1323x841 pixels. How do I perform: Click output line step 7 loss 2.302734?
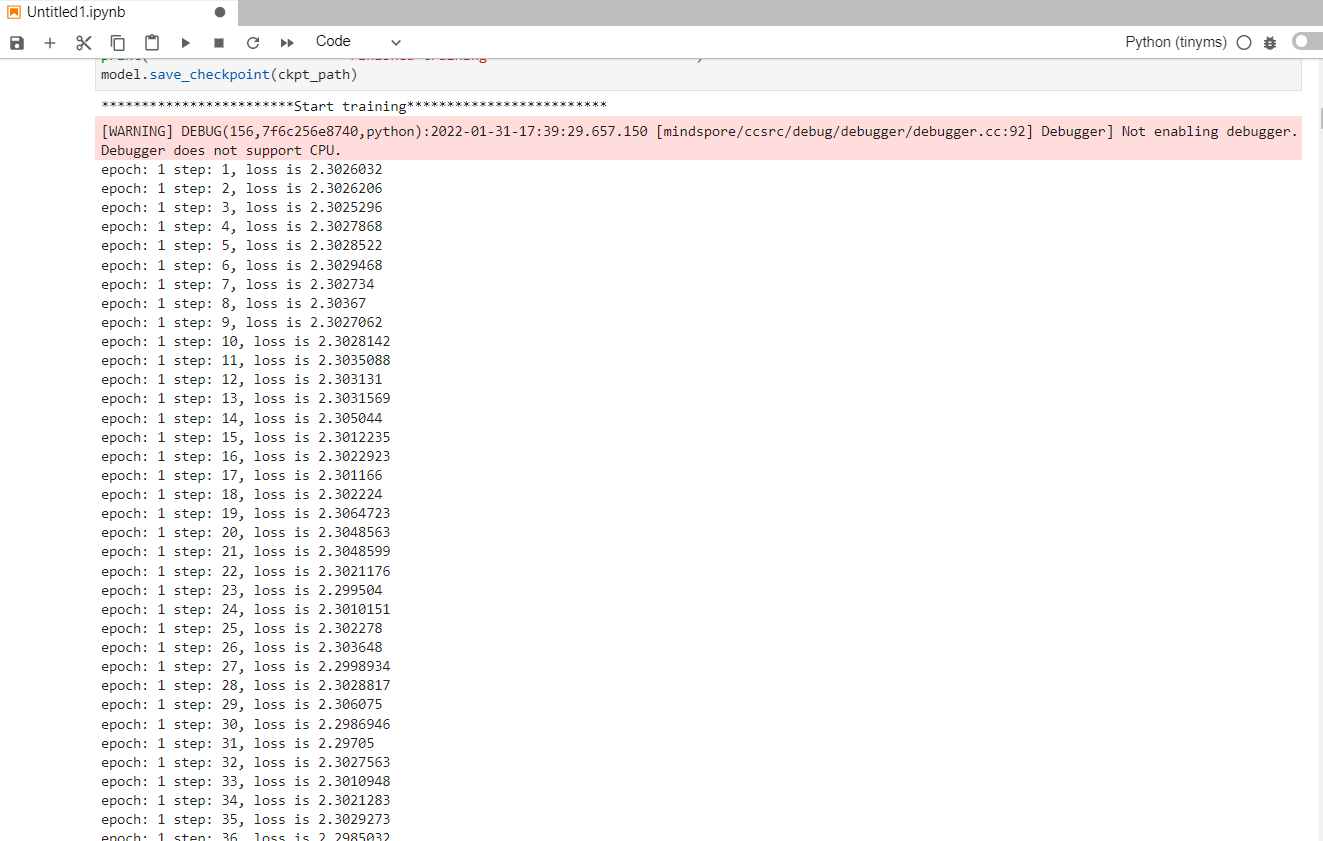(x=237, y=284)
